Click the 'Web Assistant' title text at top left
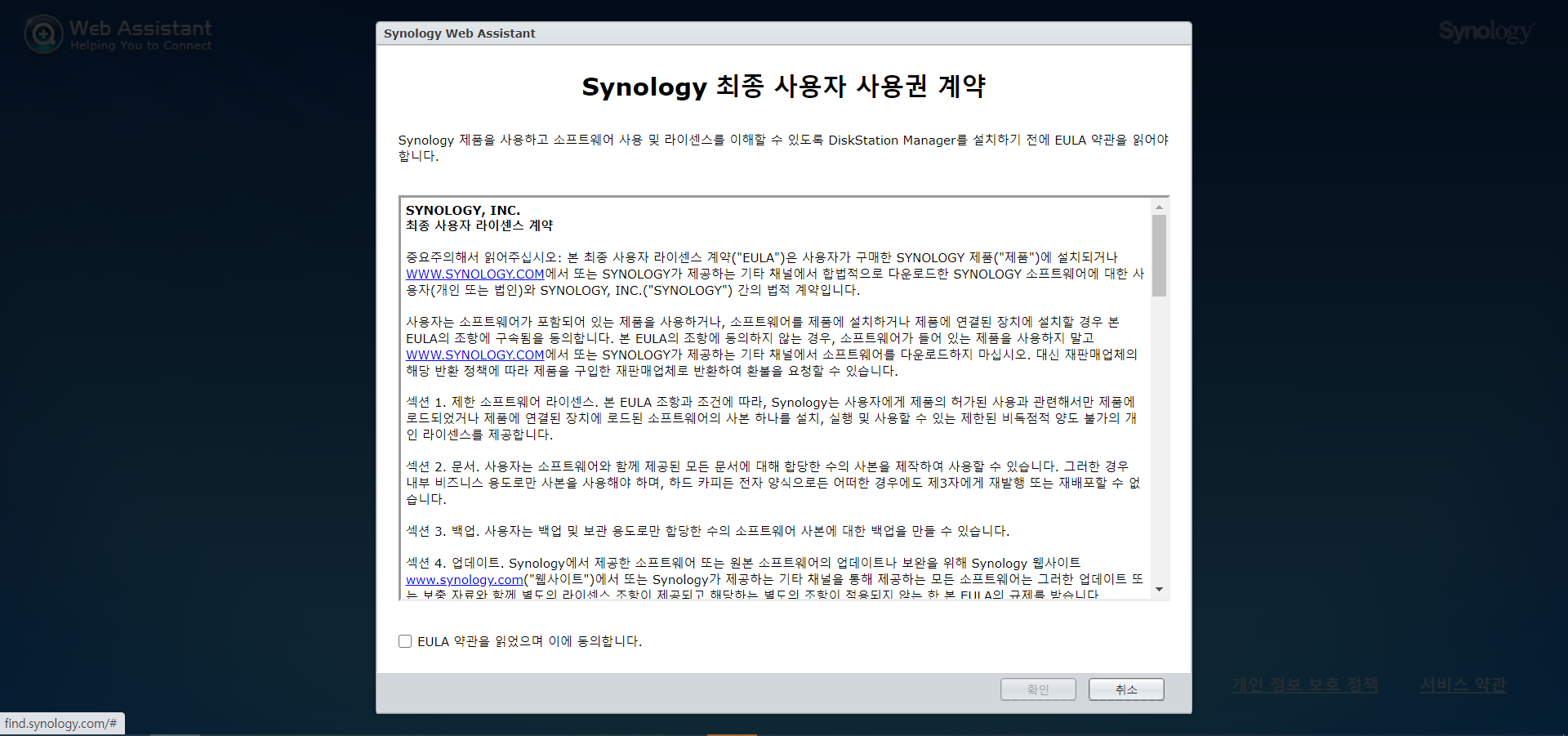Viewport: 1568px width, 736px height. (140, 28)
